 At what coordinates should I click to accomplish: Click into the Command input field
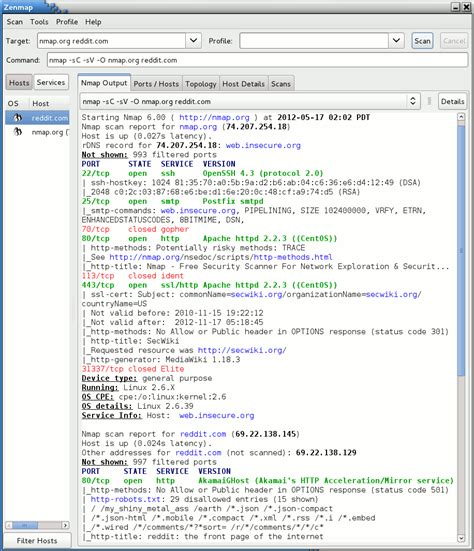[x=258, y=60]
